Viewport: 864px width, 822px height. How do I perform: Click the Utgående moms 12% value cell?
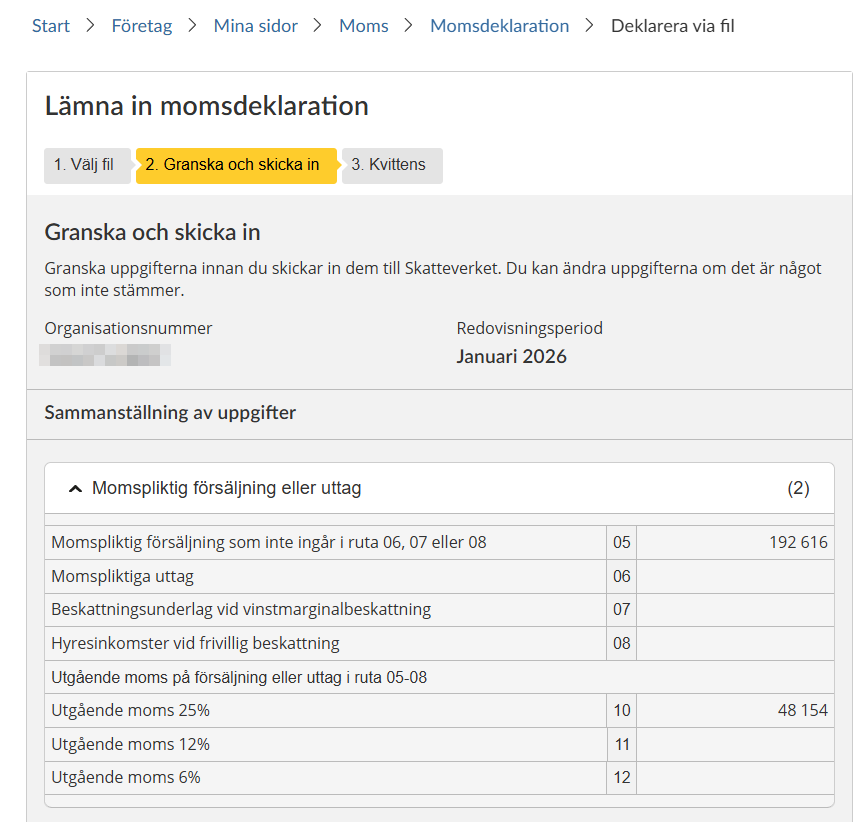[x=735, y=745]
